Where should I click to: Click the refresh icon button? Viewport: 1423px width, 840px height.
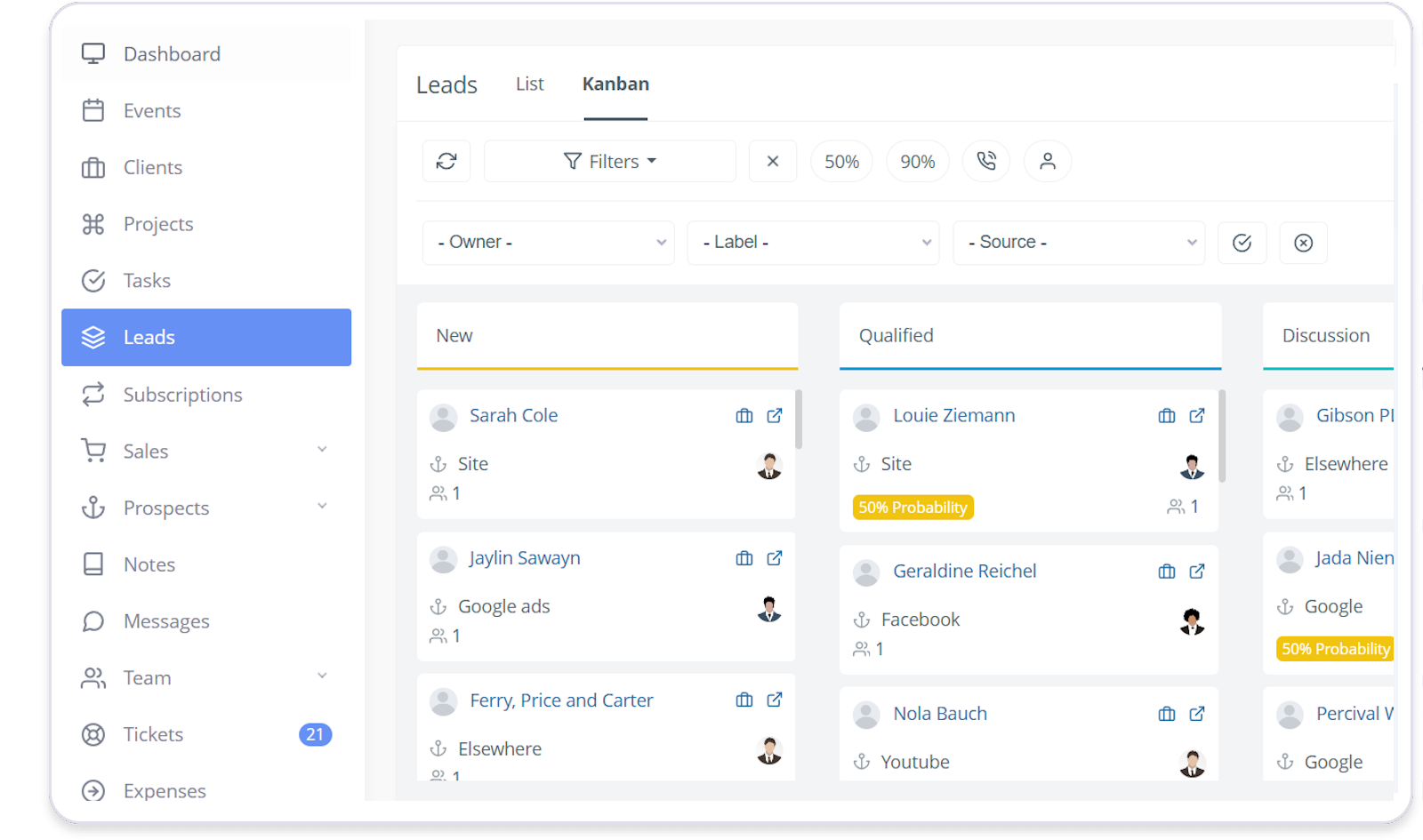click(446, 161)
